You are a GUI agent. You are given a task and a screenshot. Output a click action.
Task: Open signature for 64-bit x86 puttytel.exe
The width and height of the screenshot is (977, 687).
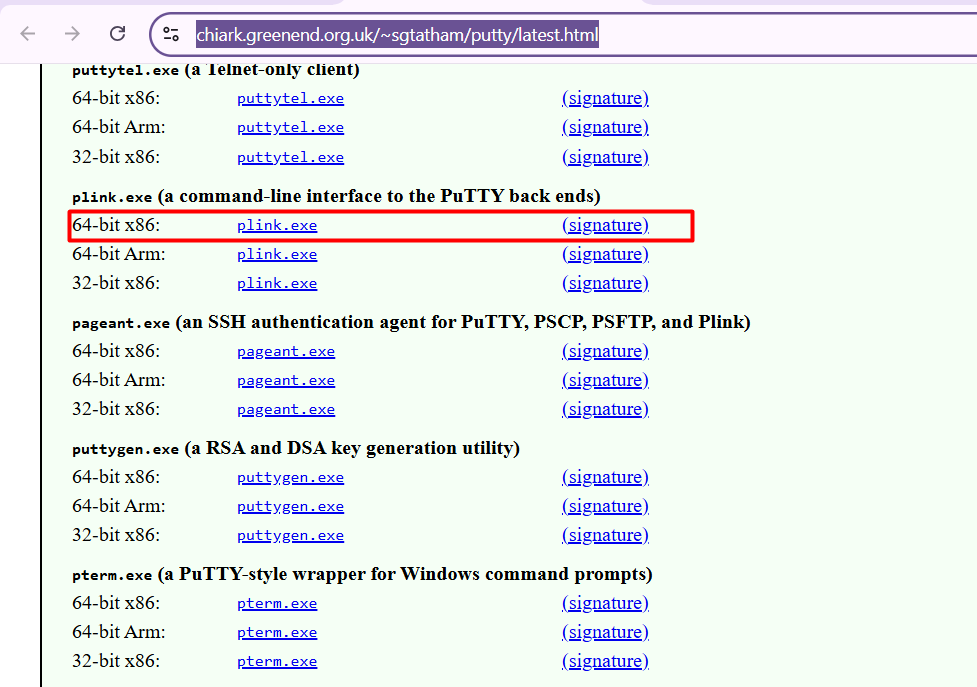[x=605, y=99]
